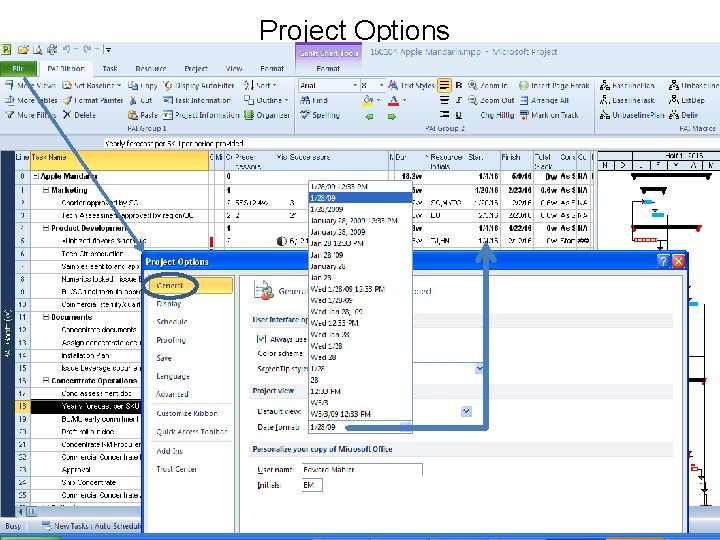Run the BaselinePlan macro

tap(627, 85)
